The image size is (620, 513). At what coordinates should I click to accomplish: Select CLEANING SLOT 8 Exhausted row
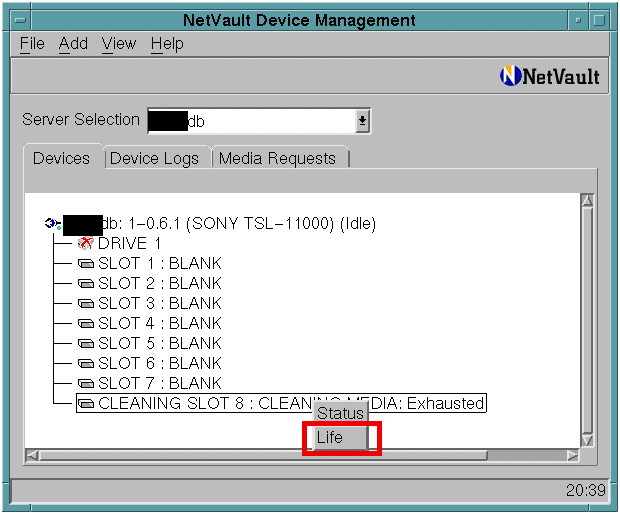pyautogui.click(x=281, y=403)
